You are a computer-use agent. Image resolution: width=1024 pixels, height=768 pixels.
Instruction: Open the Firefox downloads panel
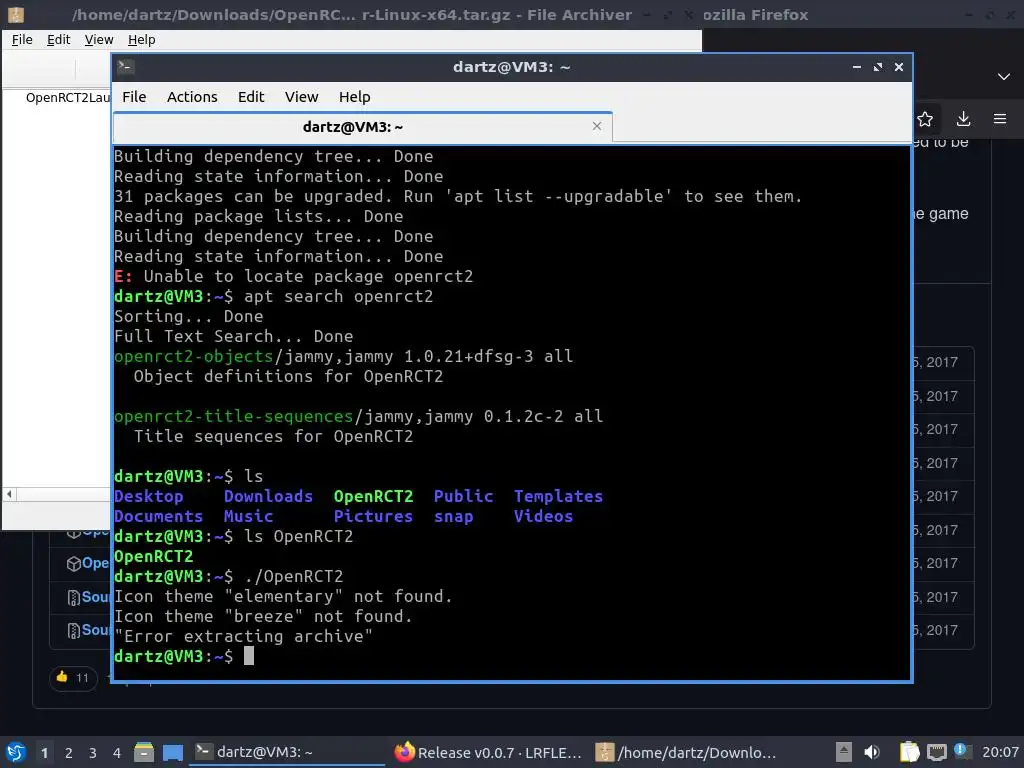point(963,119)
